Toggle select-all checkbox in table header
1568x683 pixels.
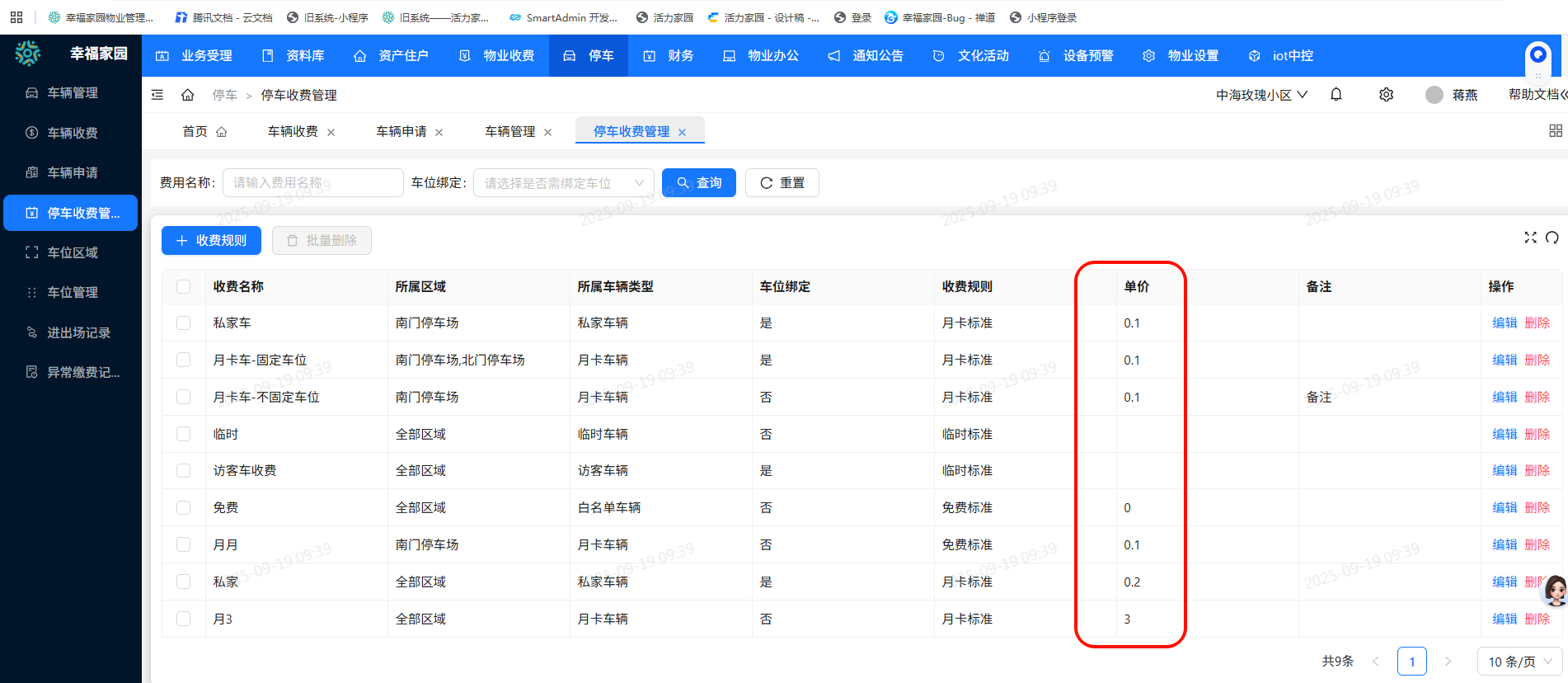(x=183, y=286)
